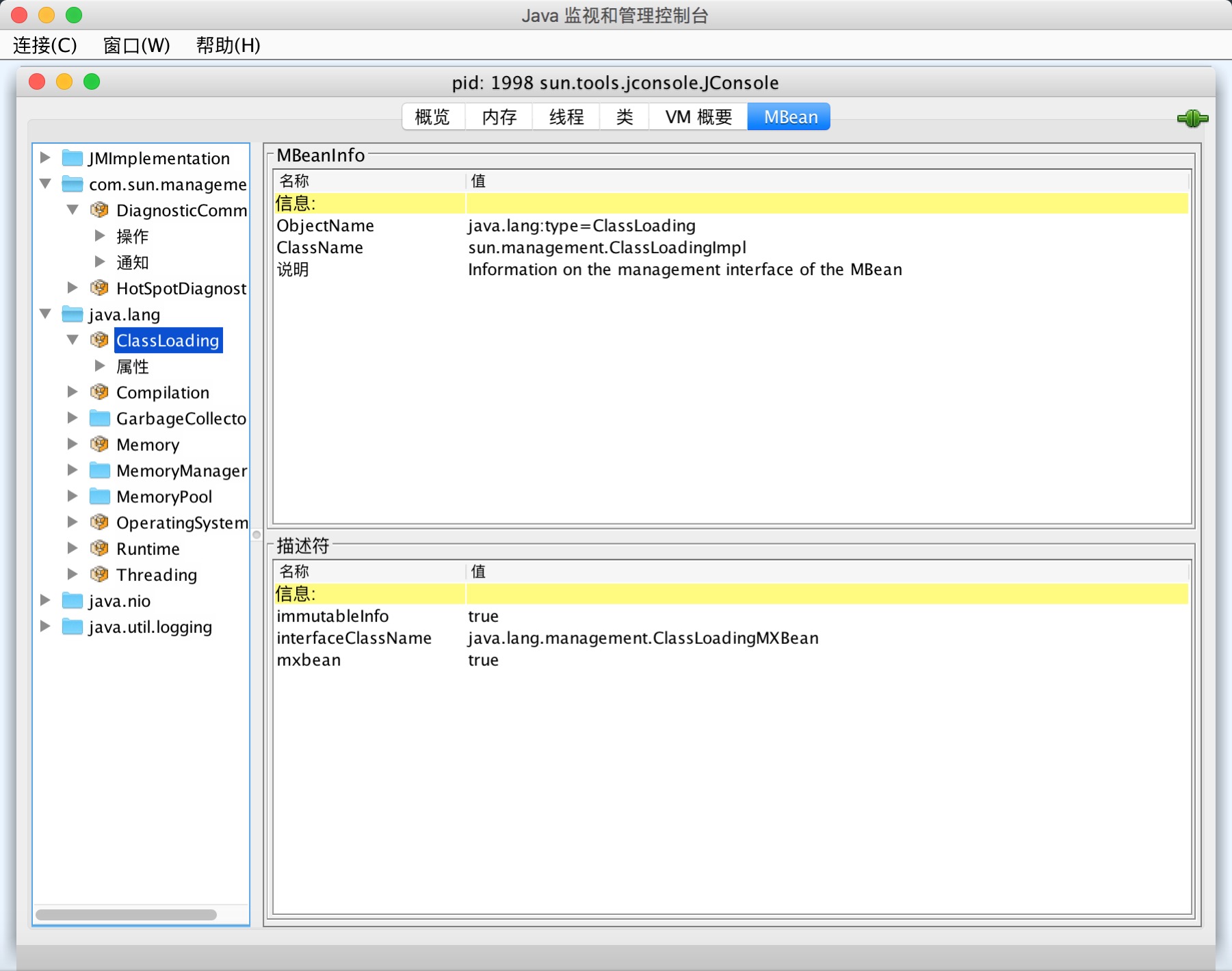Collapse the ClassLoading tree node
Viewport: 1232px width, 971px height.
pos(73,339)
